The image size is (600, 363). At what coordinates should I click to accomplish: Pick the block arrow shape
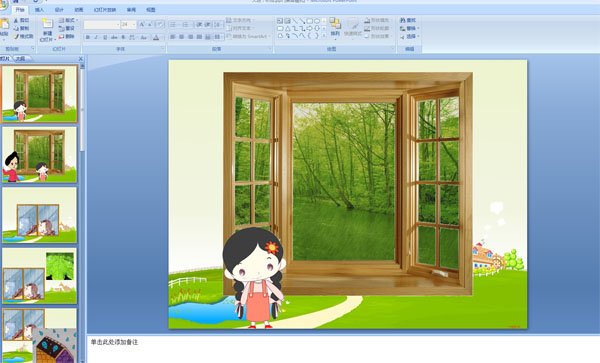[310, 28]
